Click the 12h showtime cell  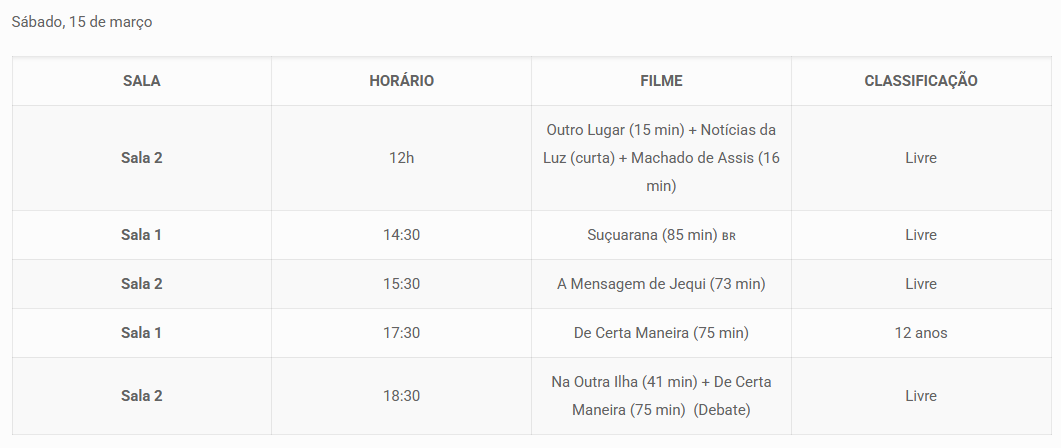[401, 158]
